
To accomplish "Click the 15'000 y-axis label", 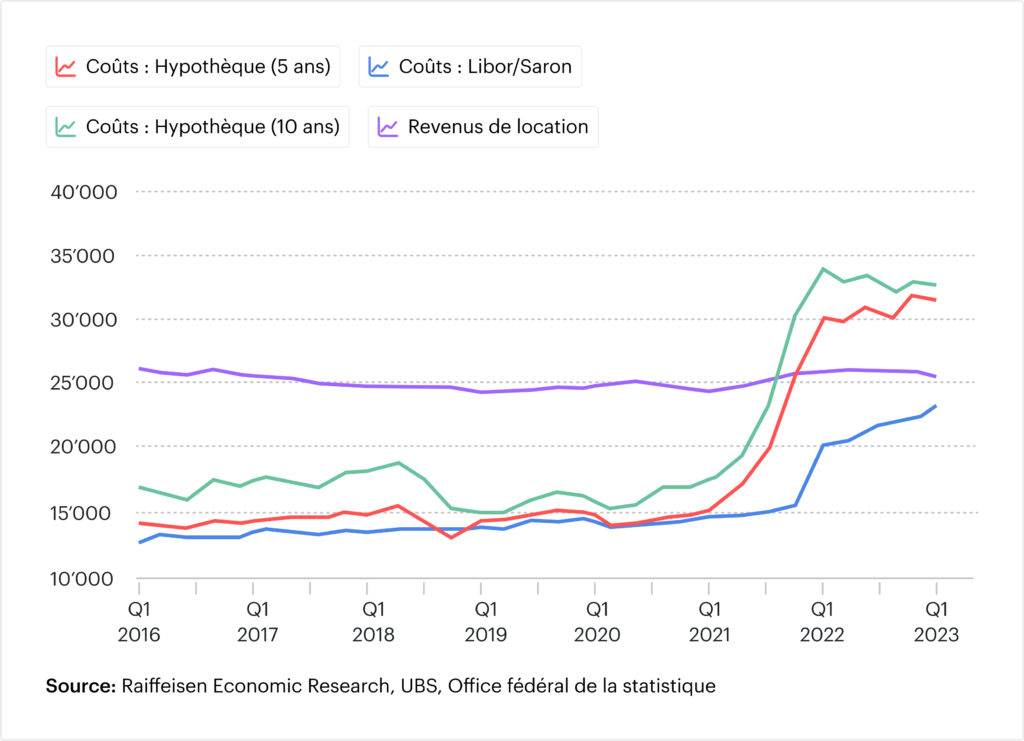I will coord(82,514).
